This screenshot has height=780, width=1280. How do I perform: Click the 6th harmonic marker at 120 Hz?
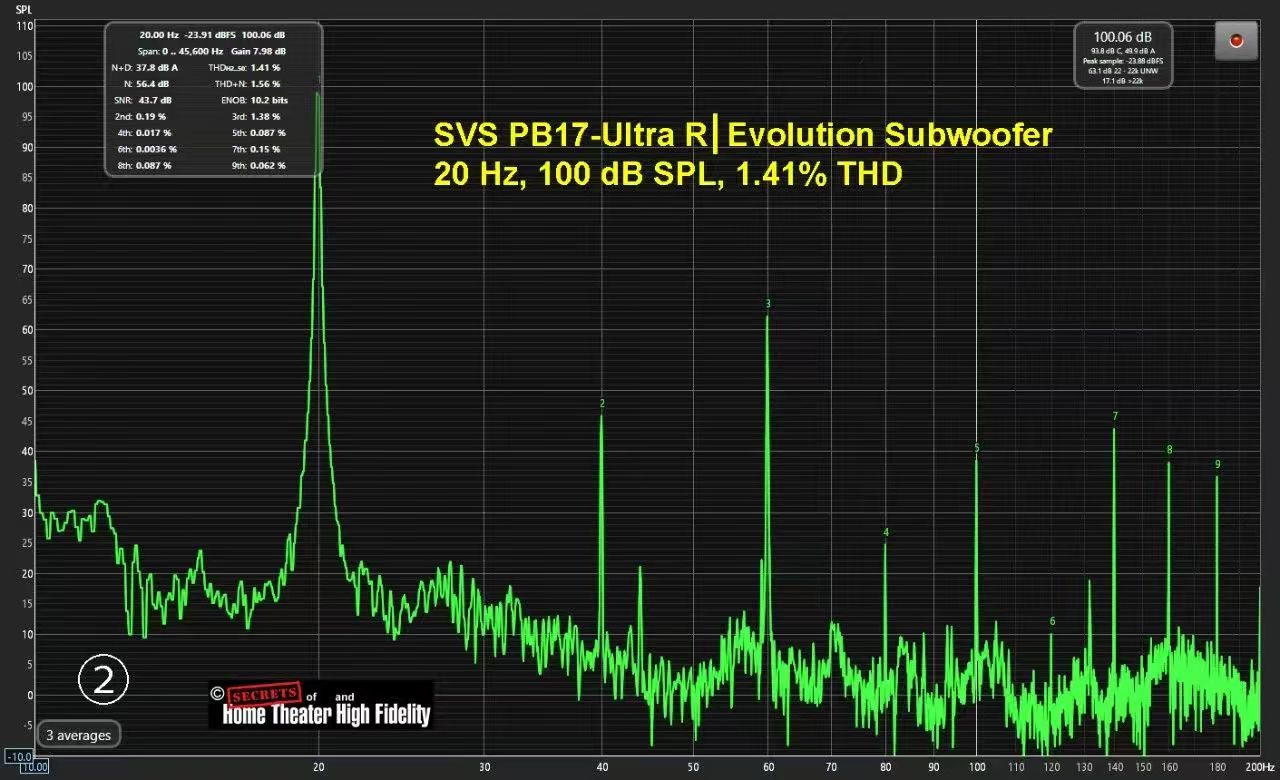[1052, 622]
